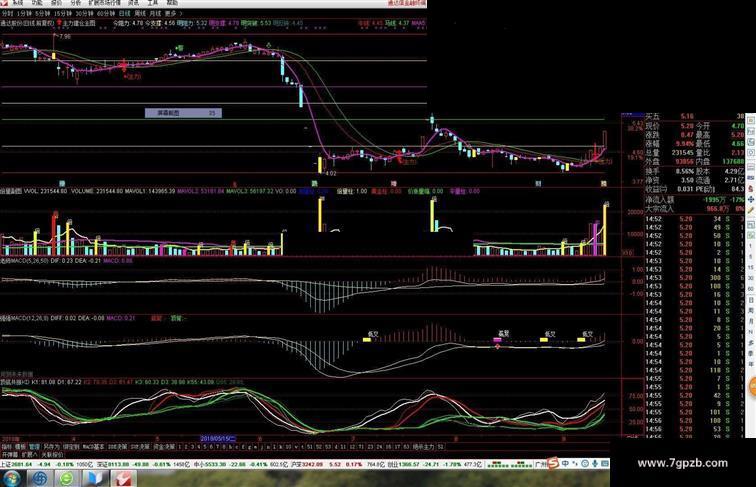Screen dimensions: 756x487
Task: Click the topmost icon of right sidebar
Action: tap(751, 119)
